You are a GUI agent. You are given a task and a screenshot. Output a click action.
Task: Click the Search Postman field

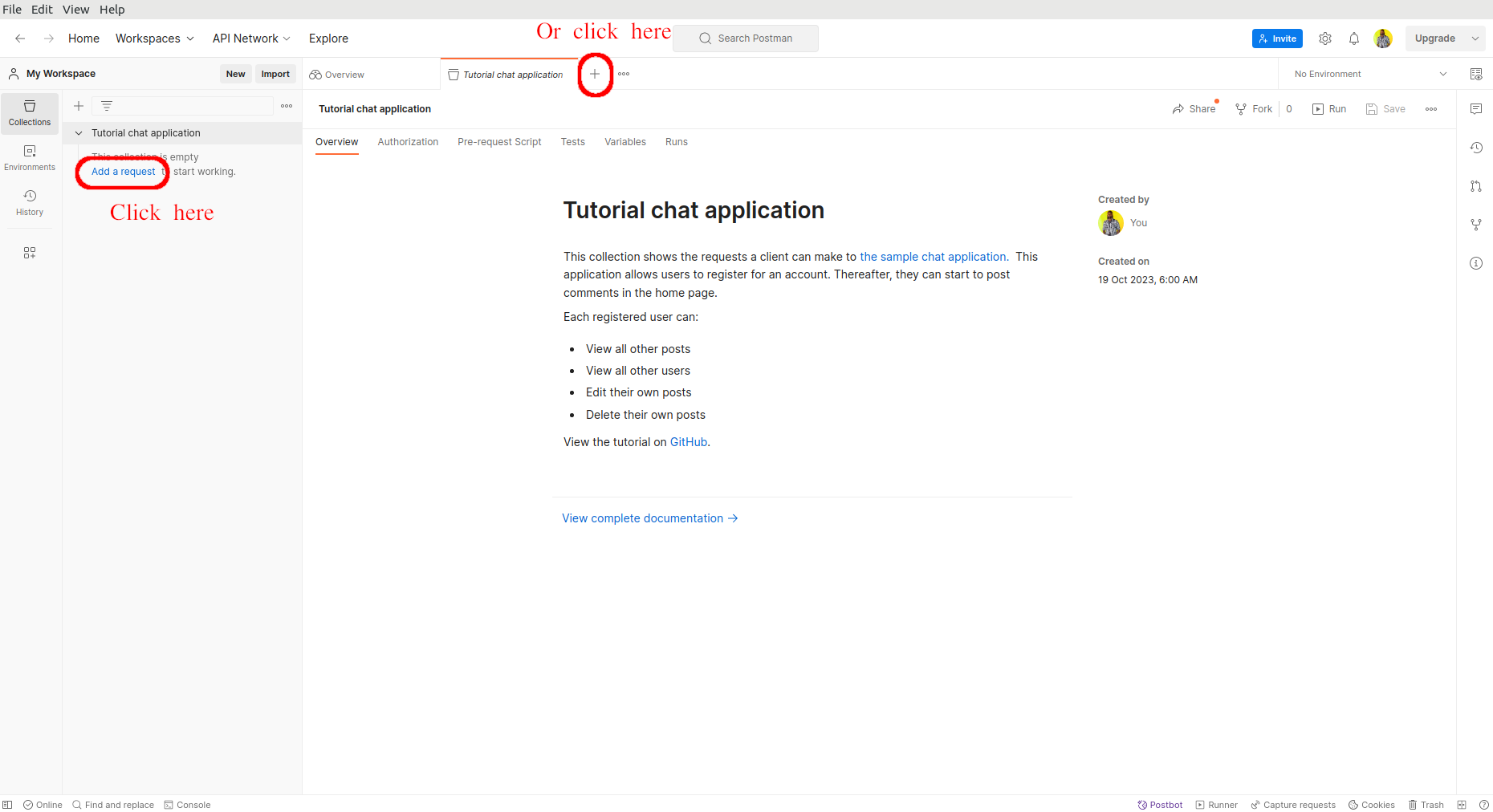point(746,39)
